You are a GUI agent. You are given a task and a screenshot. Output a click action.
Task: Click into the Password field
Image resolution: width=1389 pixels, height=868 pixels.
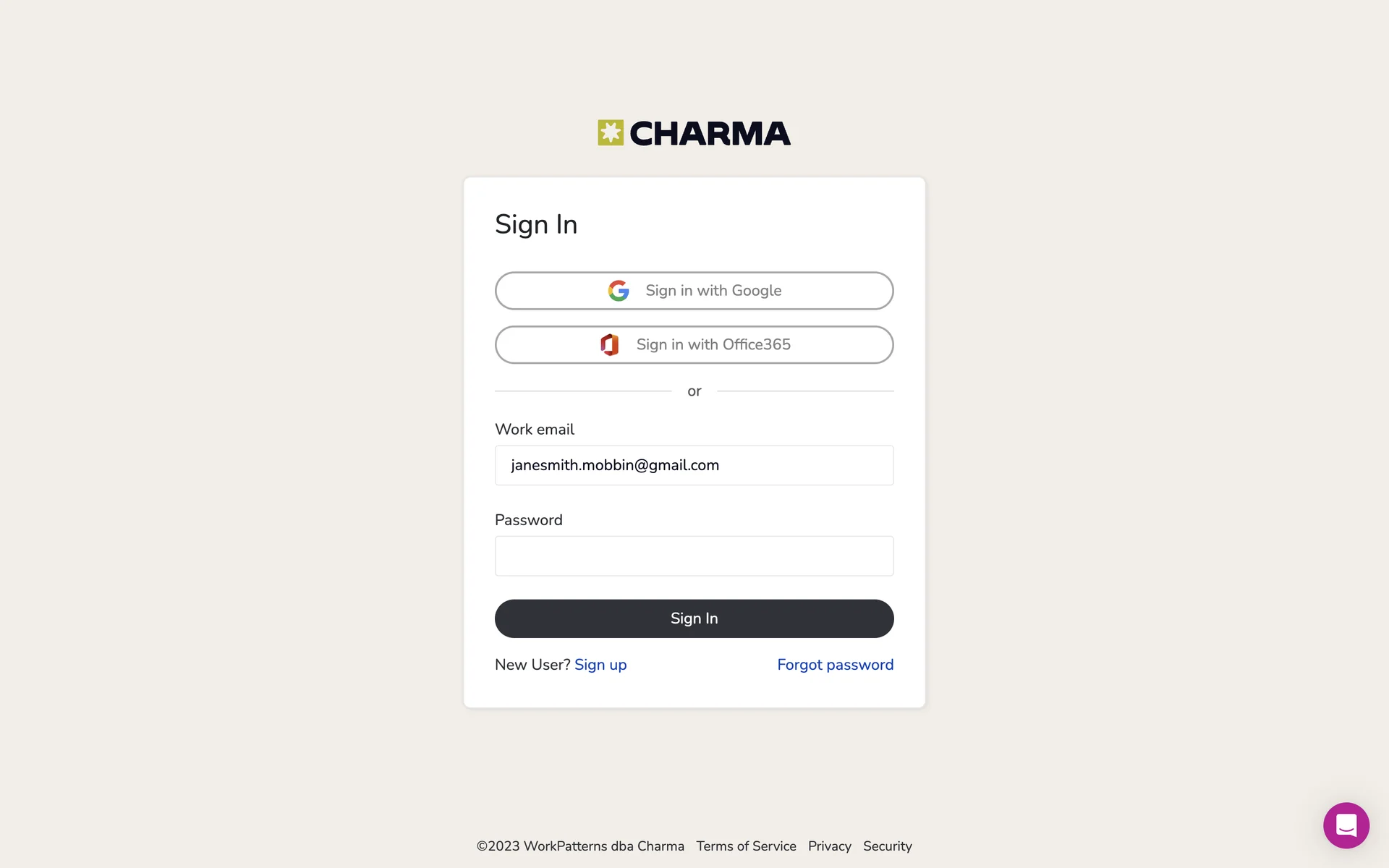pyautogui.click(x=694, y=556)
